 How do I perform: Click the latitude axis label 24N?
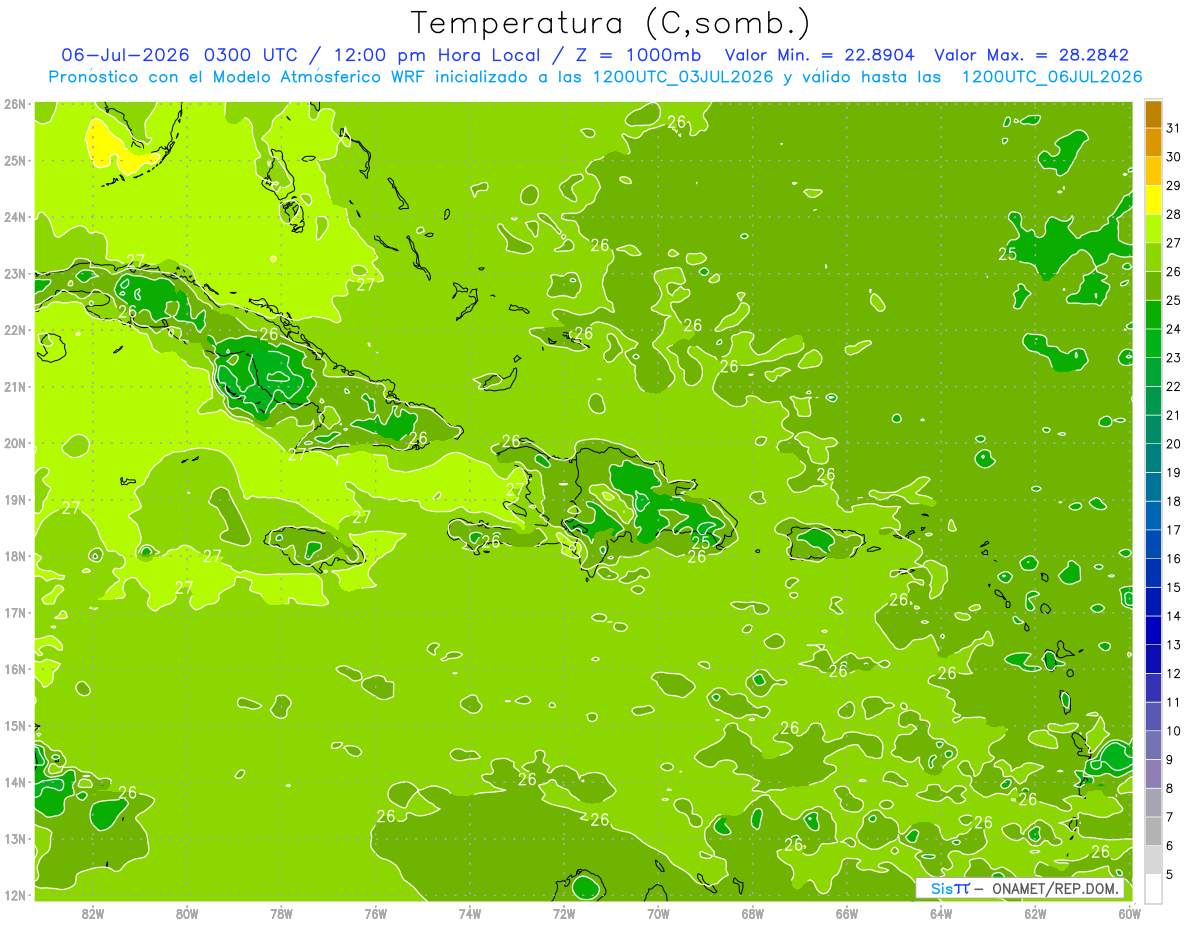tap(15, 216)
